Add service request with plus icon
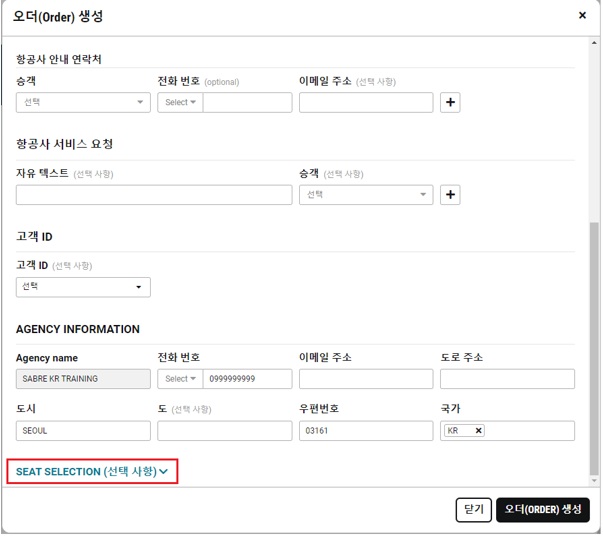Viewport: 603px width, 537px height. pyautogui.click(x=450, y=195)
